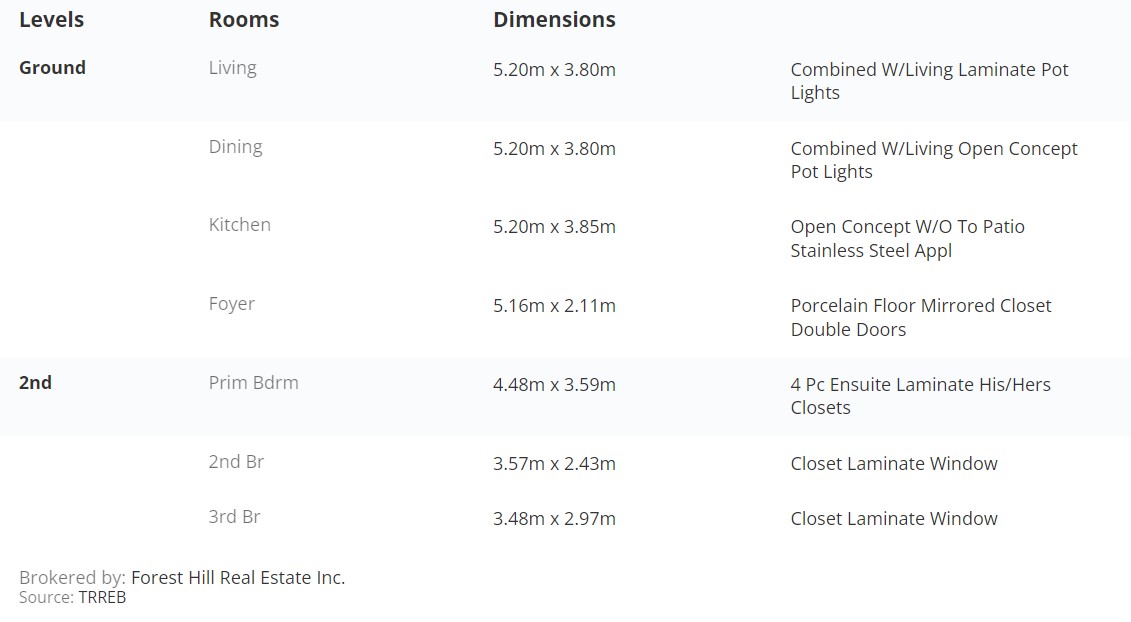This screenshot has height=622, width=1131.
Task: Click the 3rd Br dimensions 3.48m x 2.97m
Action: [554, 518]
